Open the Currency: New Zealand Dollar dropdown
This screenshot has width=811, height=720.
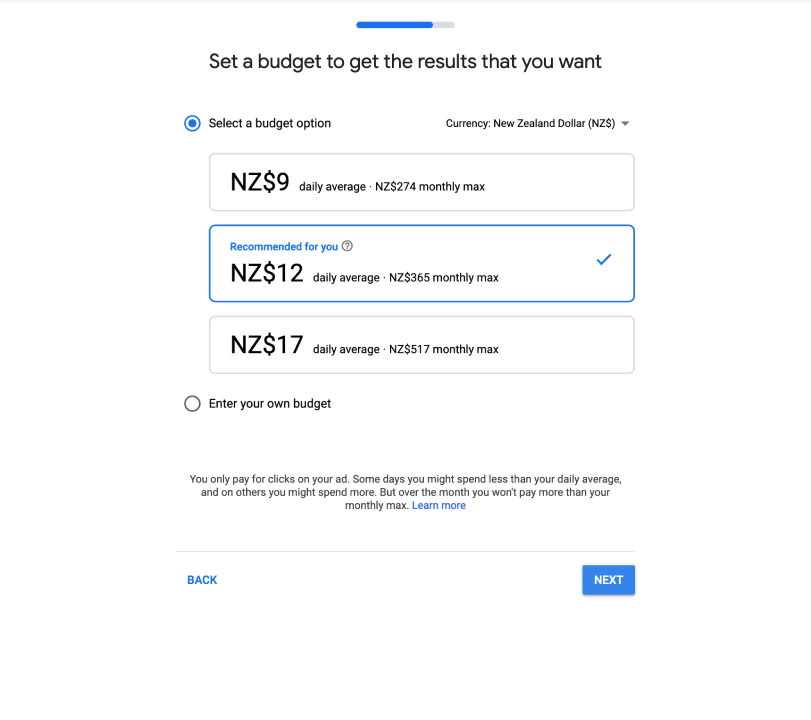(537, 124)
